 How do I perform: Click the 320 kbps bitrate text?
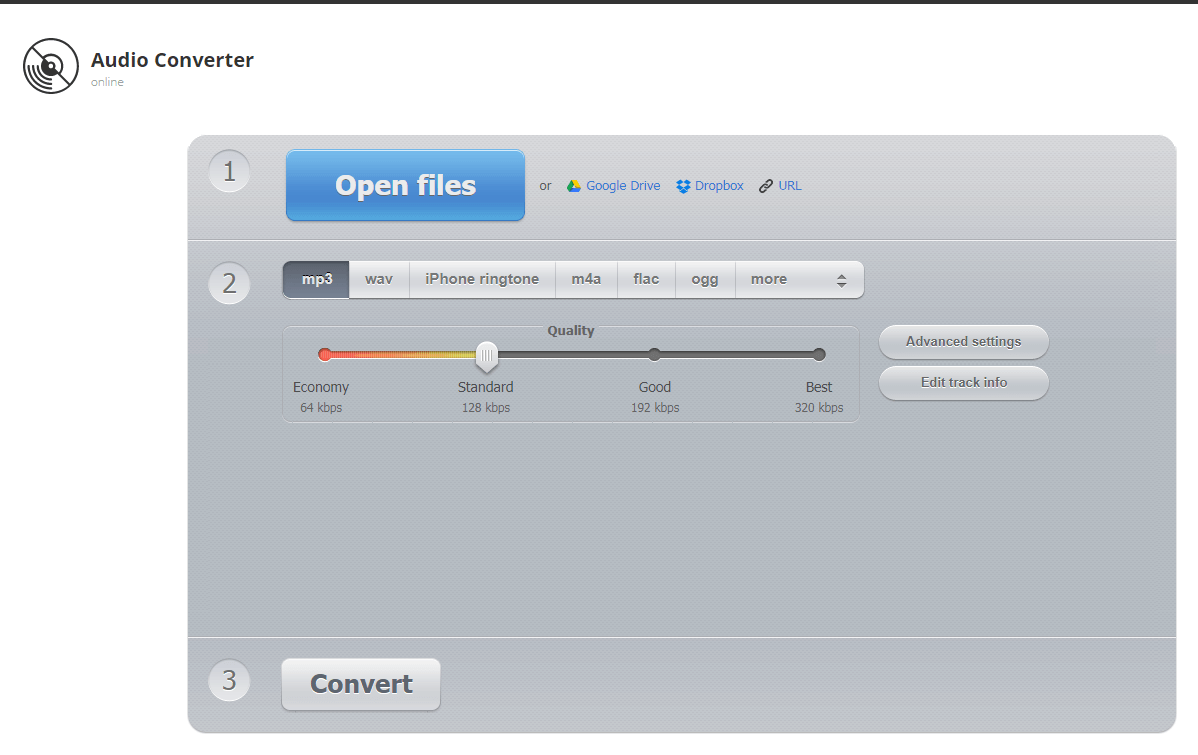[819, 408]
